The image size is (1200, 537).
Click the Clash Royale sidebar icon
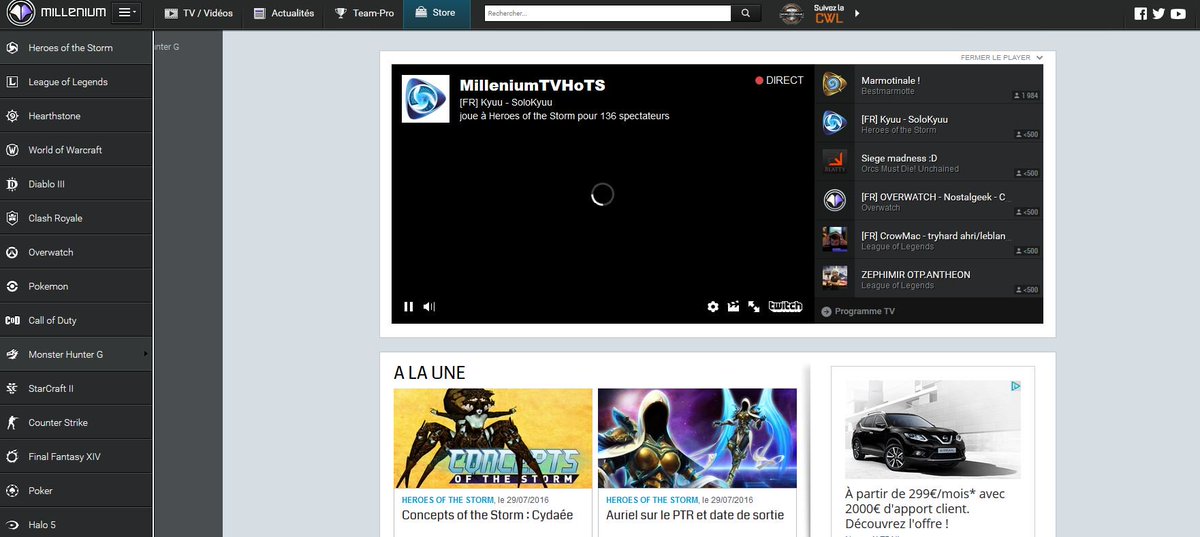(12, 218)
